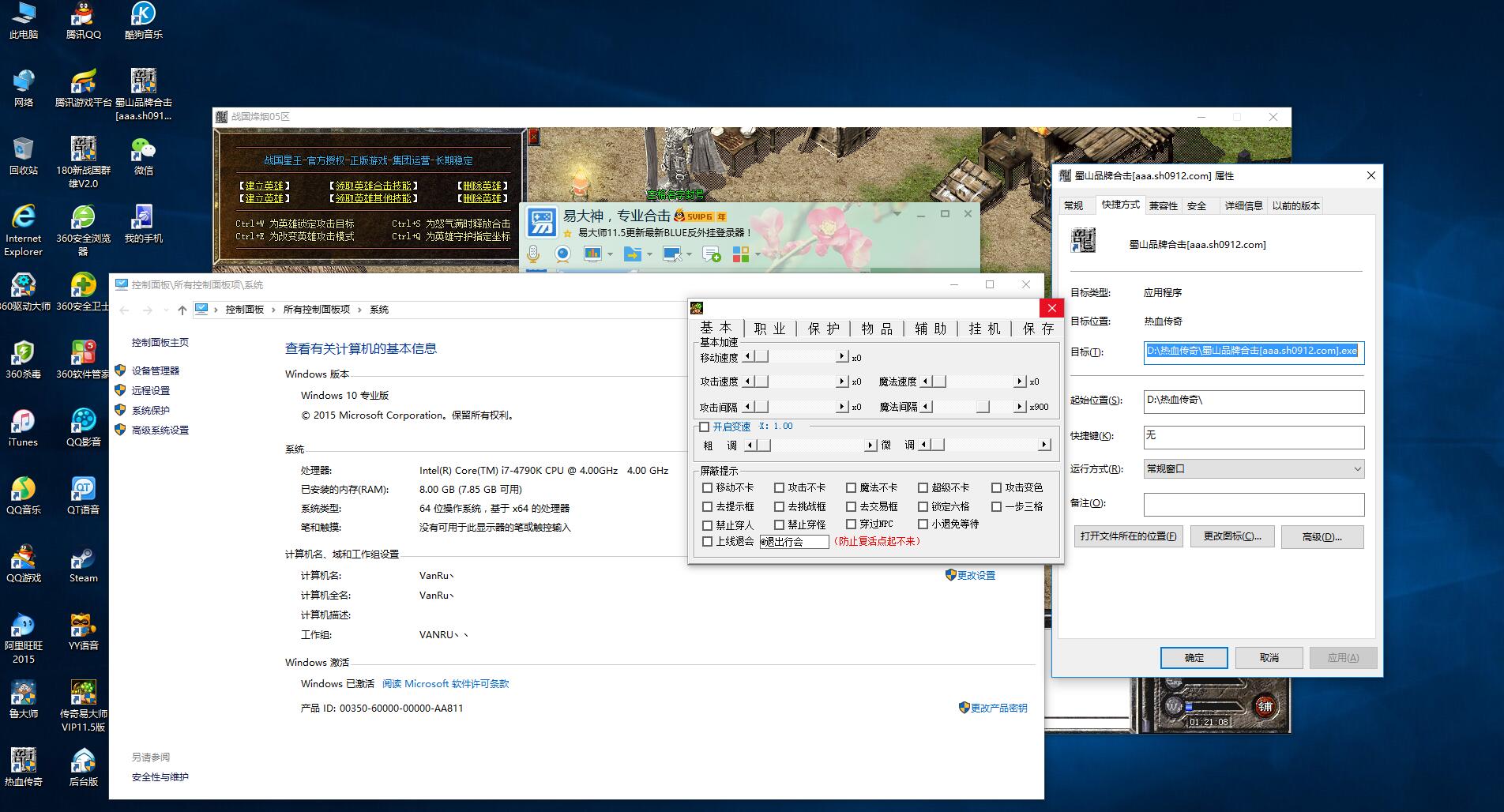
Task: Check the 移动不卡 option
Action: click(708, 487)
